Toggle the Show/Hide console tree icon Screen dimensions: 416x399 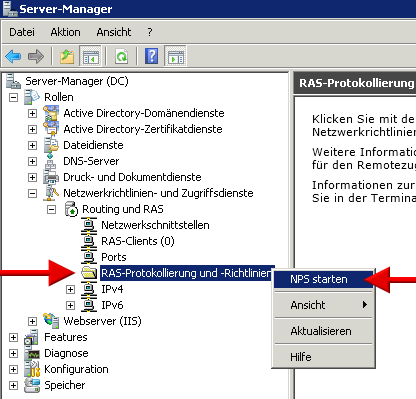tap(90, 56)
